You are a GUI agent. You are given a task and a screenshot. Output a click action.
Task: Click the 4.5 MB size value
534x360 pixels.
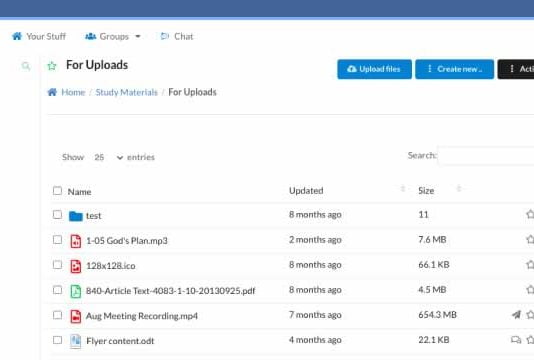432,290
